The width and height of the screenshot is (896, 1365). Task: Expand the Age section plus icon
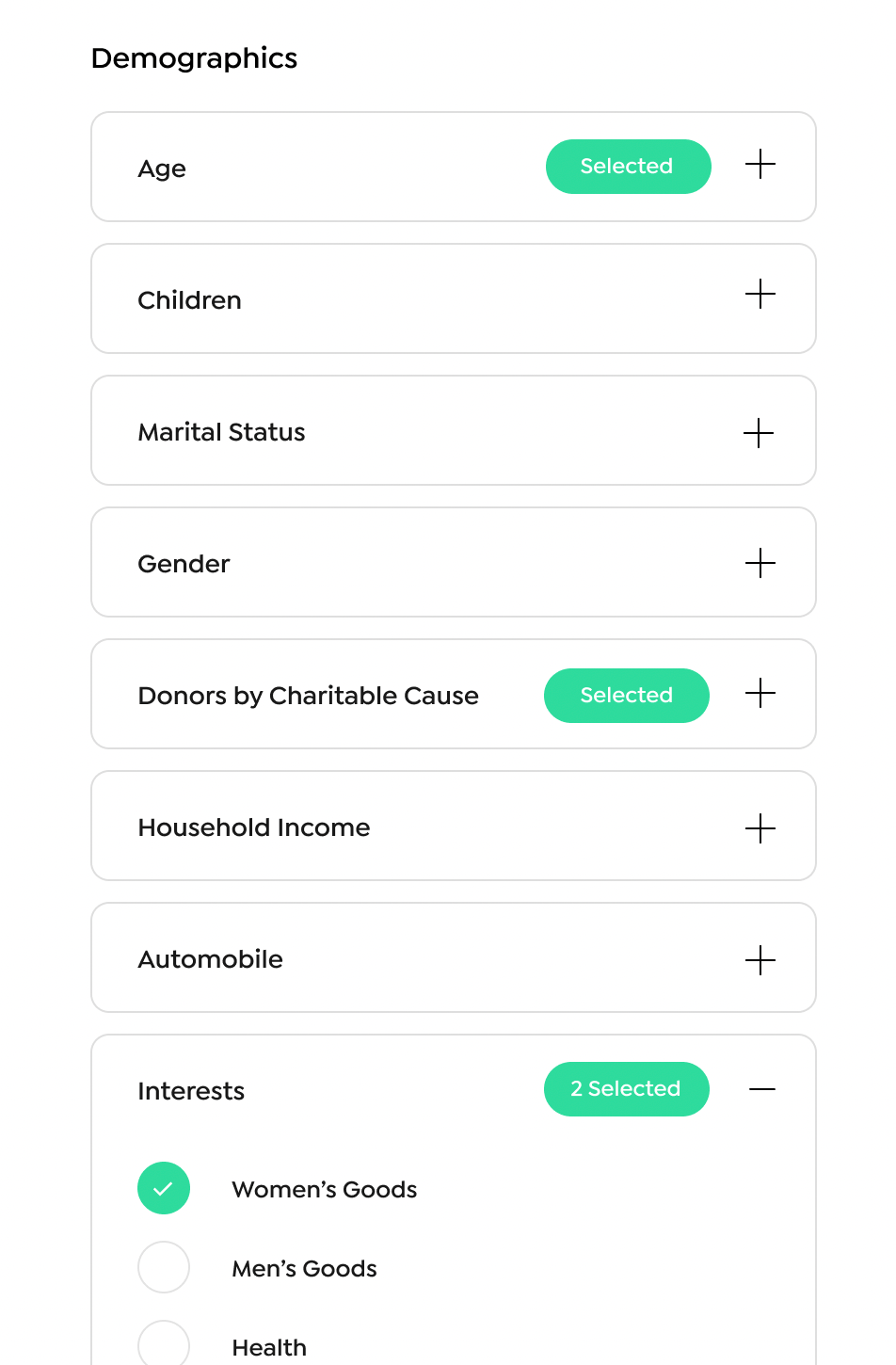pyautogui.click(x=760, y=165)
